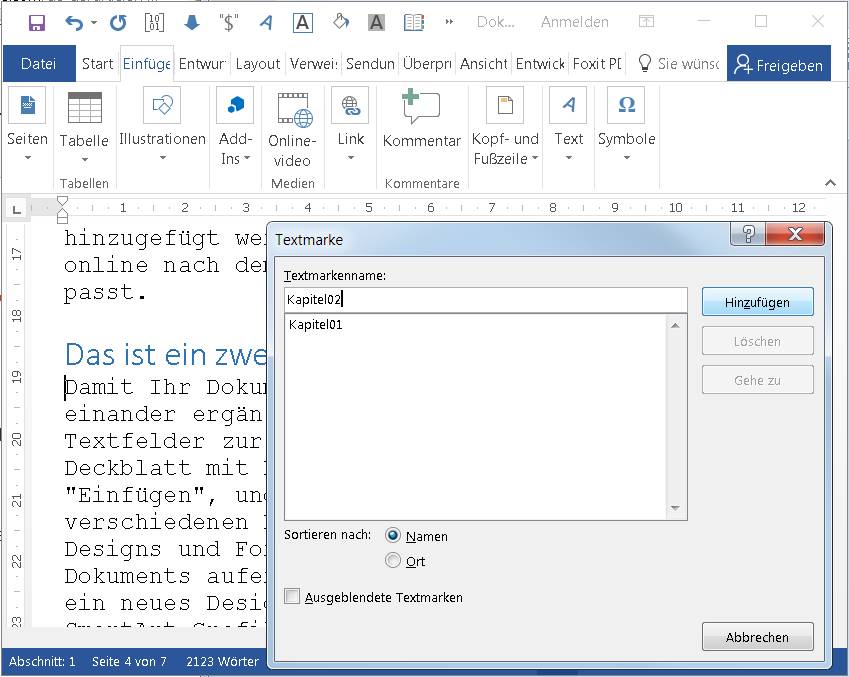The width and height of the screenshot is (849, 677).
Task: Open the Datei backstage menu
Action: point(39,63)
